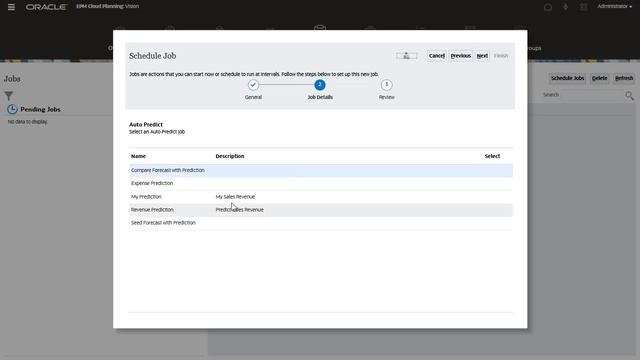Proceed with the Next button

pos(482,56)
